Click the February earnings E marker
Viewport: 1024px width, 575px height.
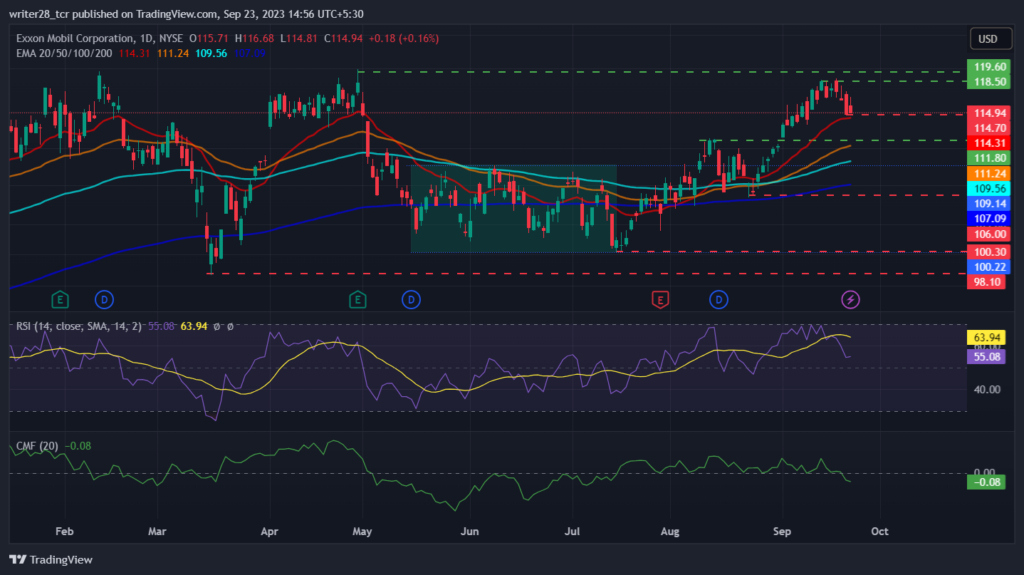coord(60,300)
